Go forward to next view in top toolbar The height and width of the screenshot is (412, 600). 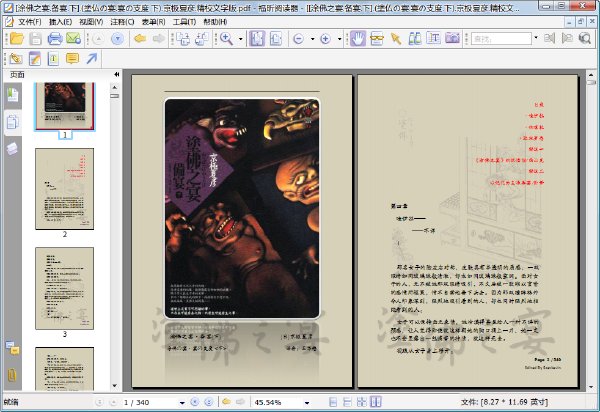click(x=159, y=39)
